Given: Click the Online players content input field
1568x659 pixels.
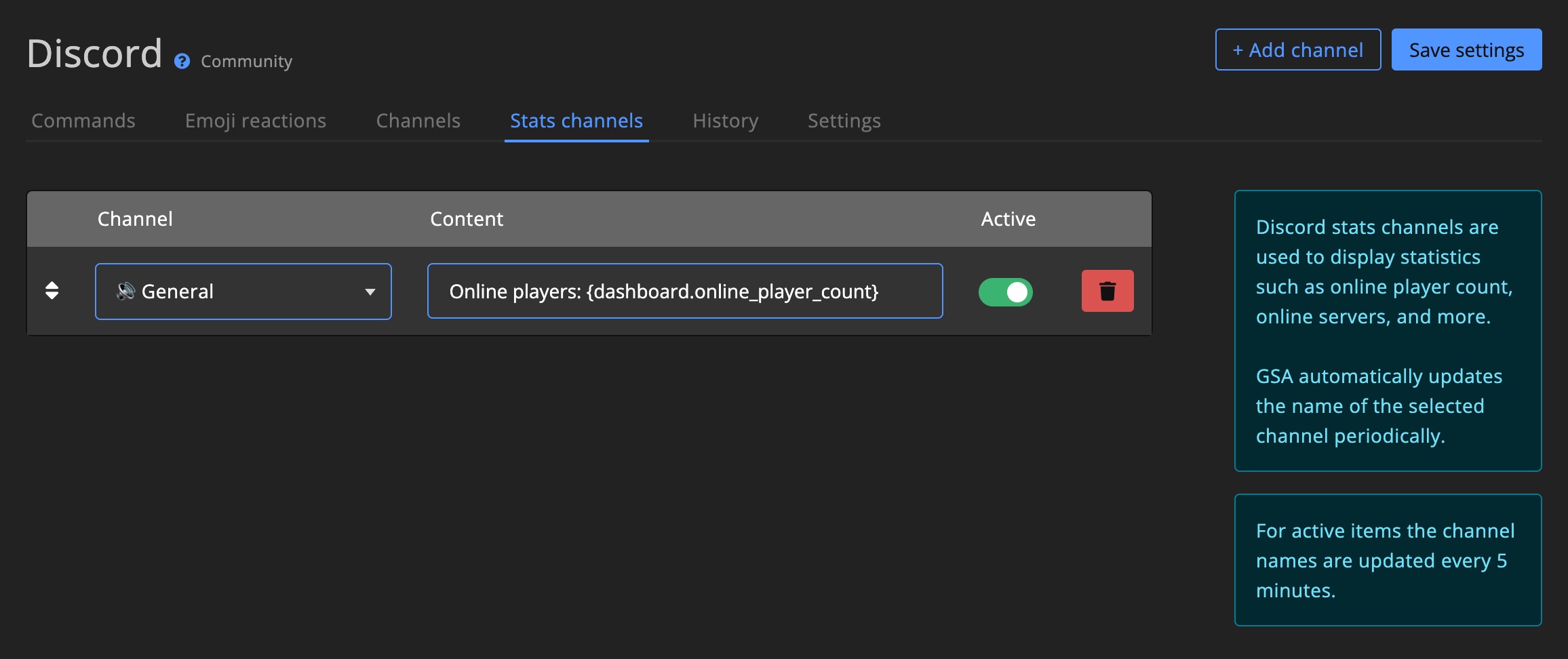Looking at the screenshot, I should (x=684, y=291).
